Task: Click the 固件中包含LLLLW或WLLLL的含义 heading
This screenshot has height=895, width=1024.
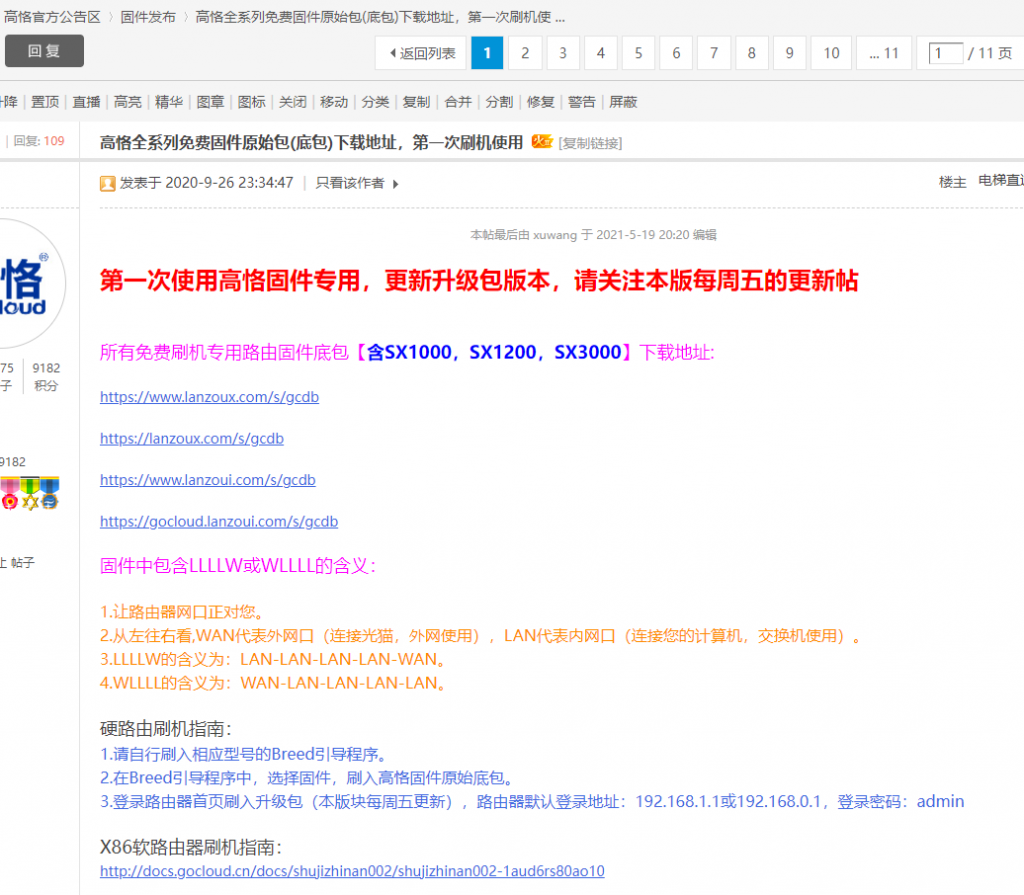Action: point(238,566)
